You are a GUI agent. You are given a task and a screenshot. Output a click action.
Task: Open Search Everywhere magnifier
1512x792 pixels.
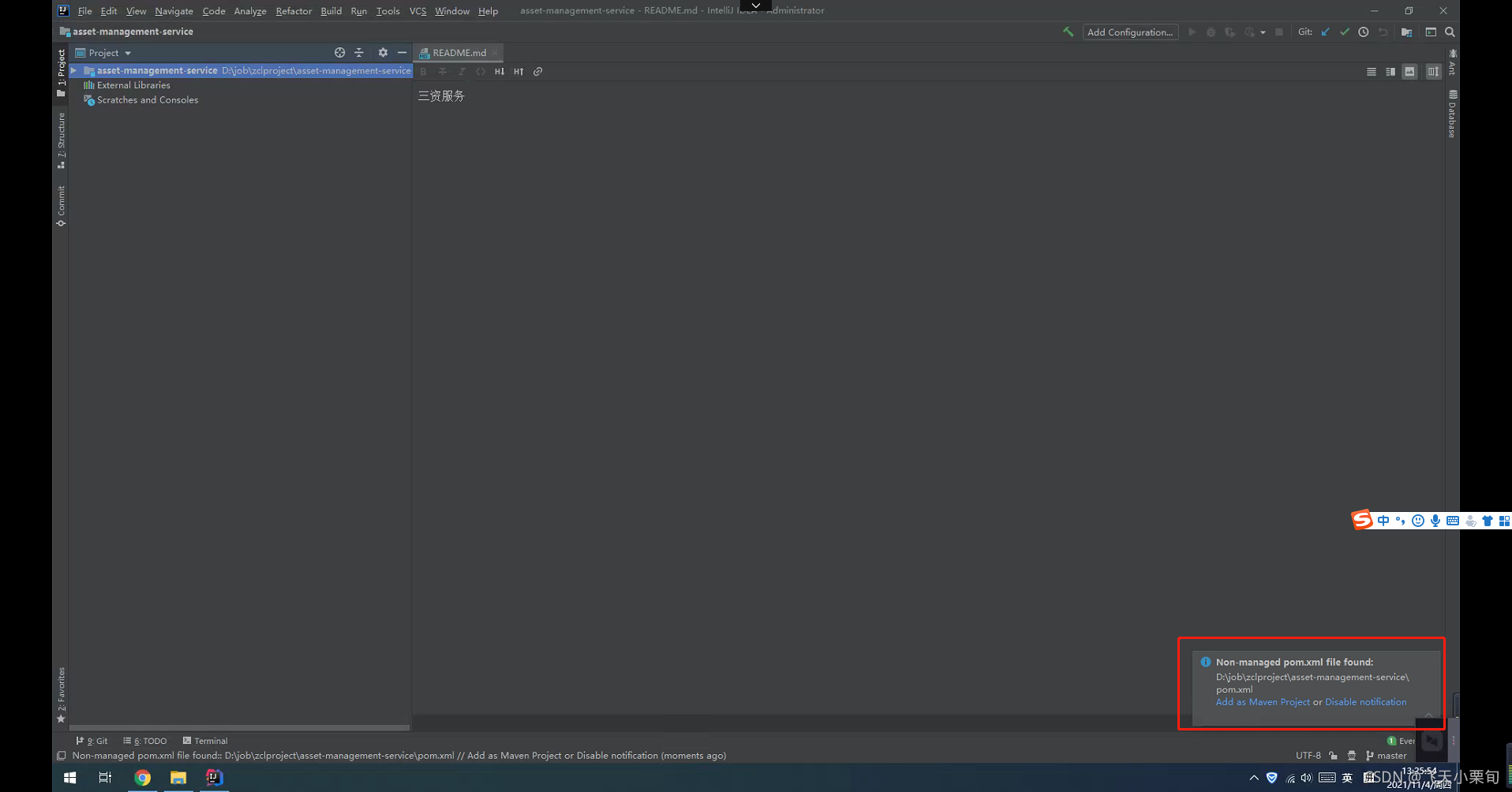(x=1450, y=32)
